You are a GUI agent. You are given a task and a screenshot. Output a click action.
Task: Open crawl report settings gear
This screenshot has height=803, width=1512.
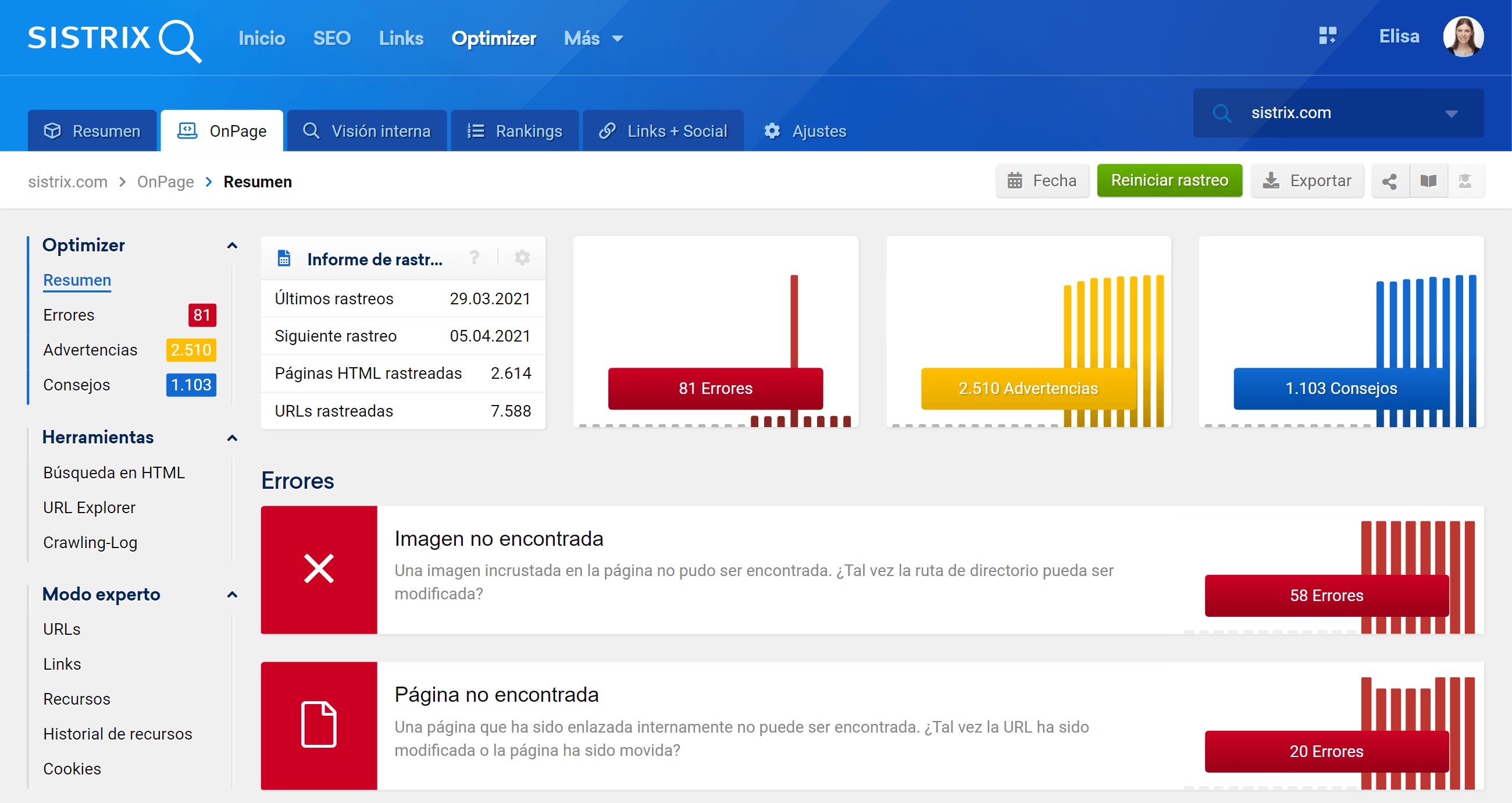[522, 258]
